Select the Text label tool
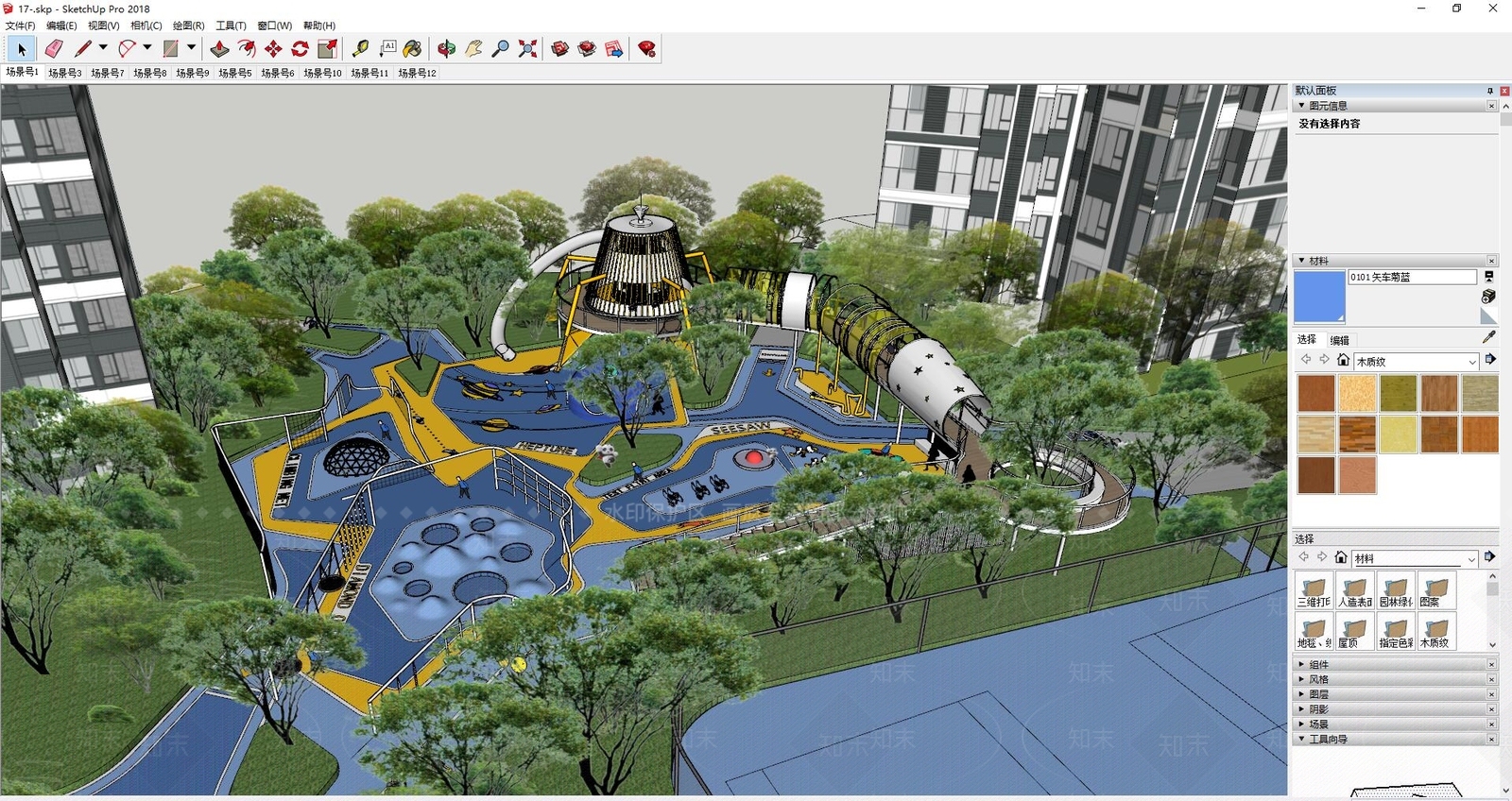The height and width of the screenshot is (801, 1512). tap(387, 49)
